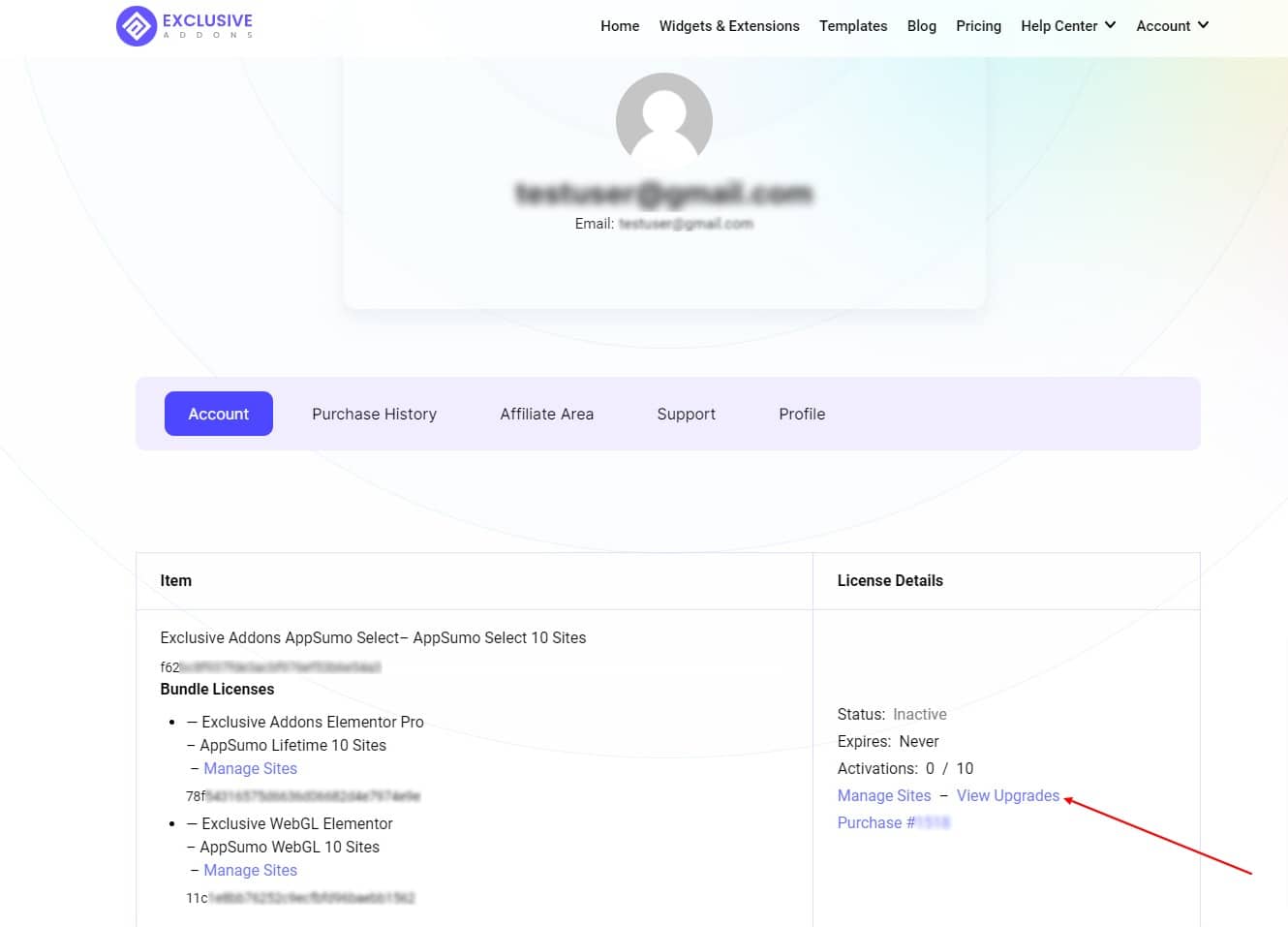Open the Blog link in the navbar
Viewport: 1288px width, 927px height.
(x=922, y=26)
